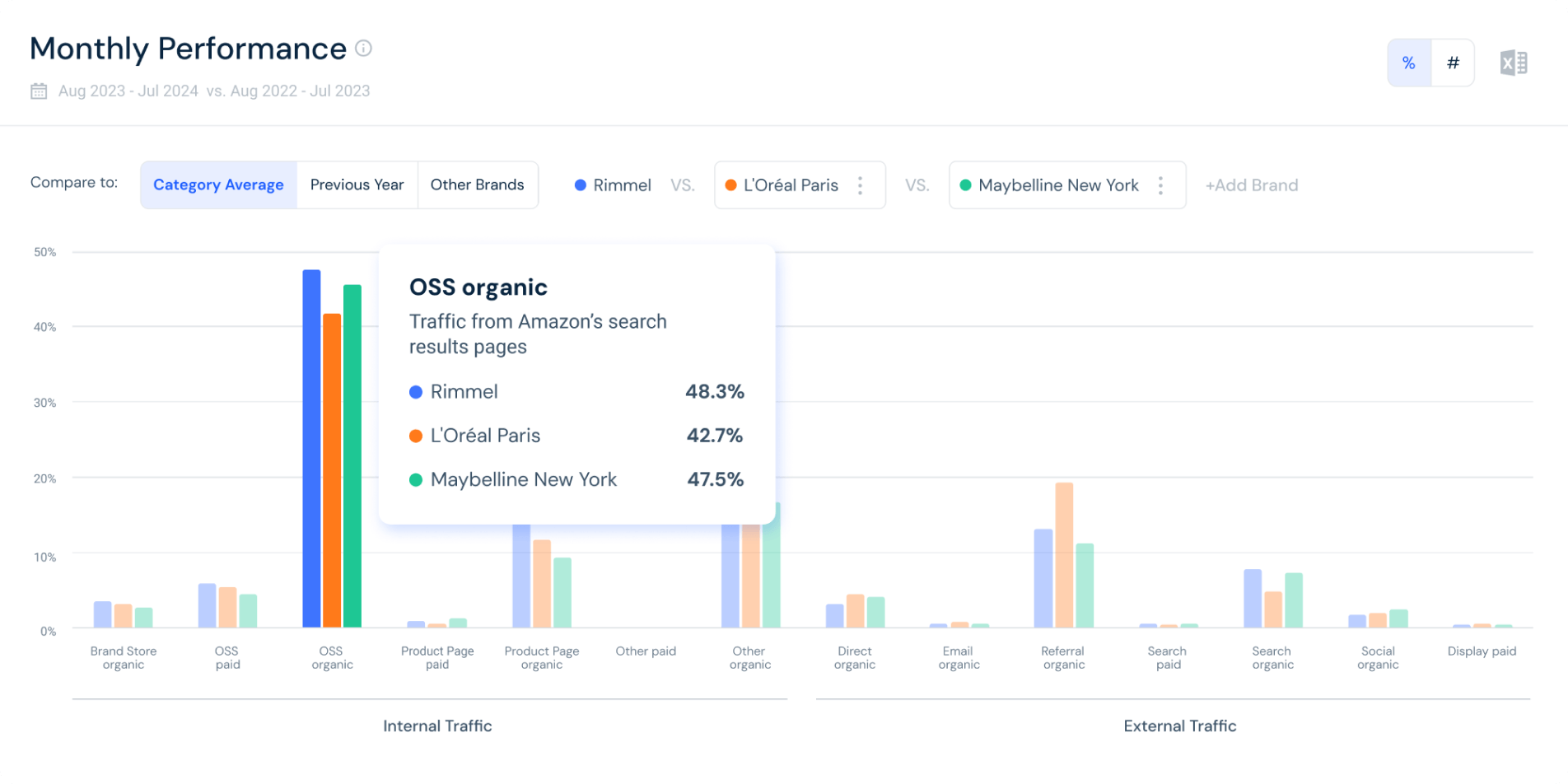This screenshot has width=1568, height=784.
Task: Open Maybelline New York three-dot menu
Action: pyautogui.click(x=1160, y=185)
